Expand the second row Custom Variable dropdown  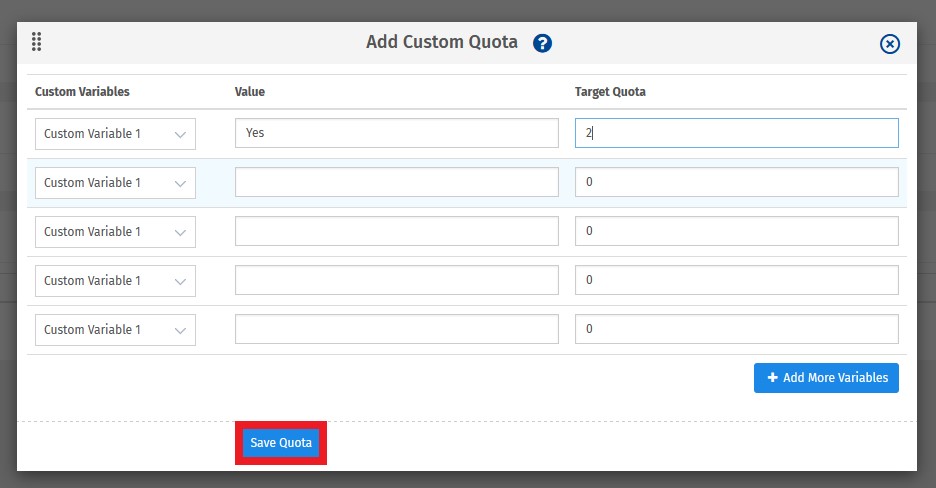pos(115,183)
